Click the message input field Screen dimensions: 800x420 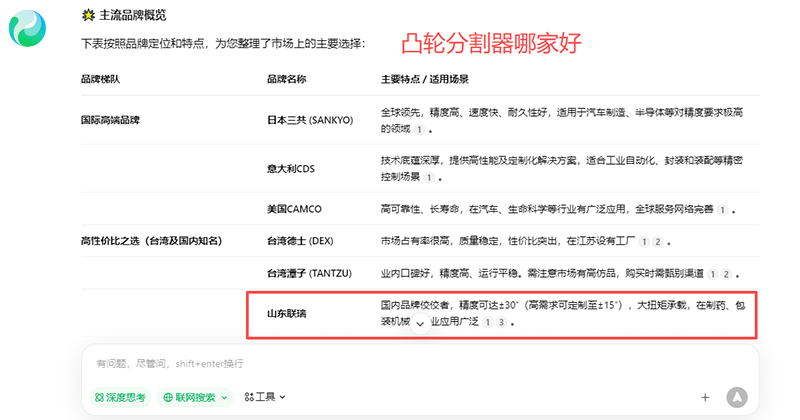[x=400, y=363]
